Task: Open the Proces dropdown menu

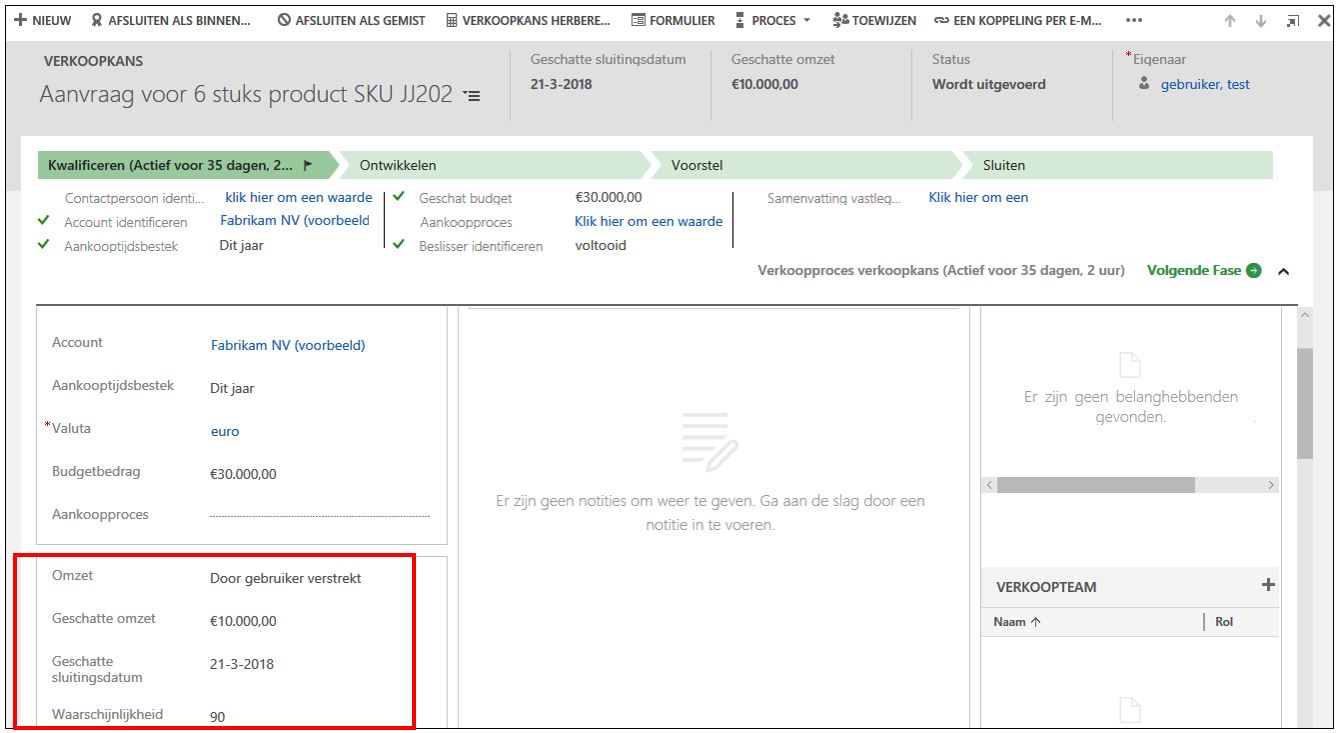Action: [x=773, y=20]
